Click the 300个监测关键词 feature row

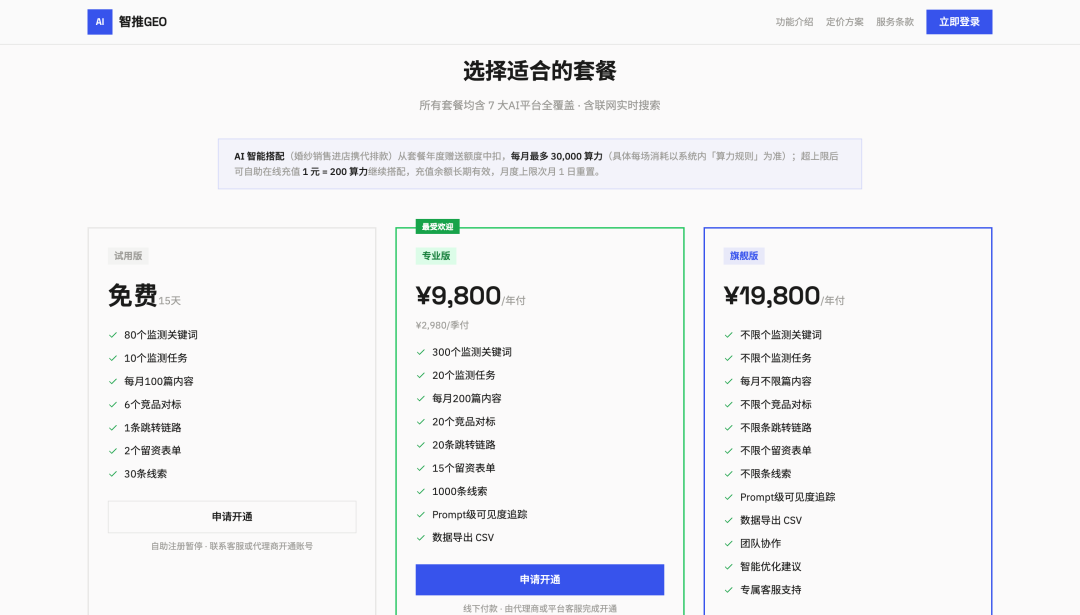(540, 352)
